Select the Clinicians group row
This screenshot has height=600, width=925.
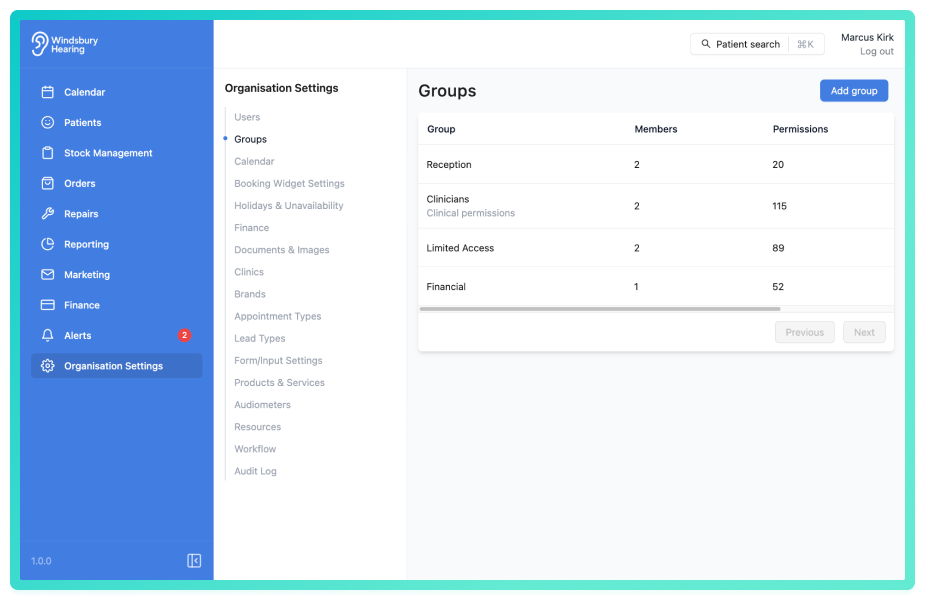pyautogui.click(x=656, y=206)
